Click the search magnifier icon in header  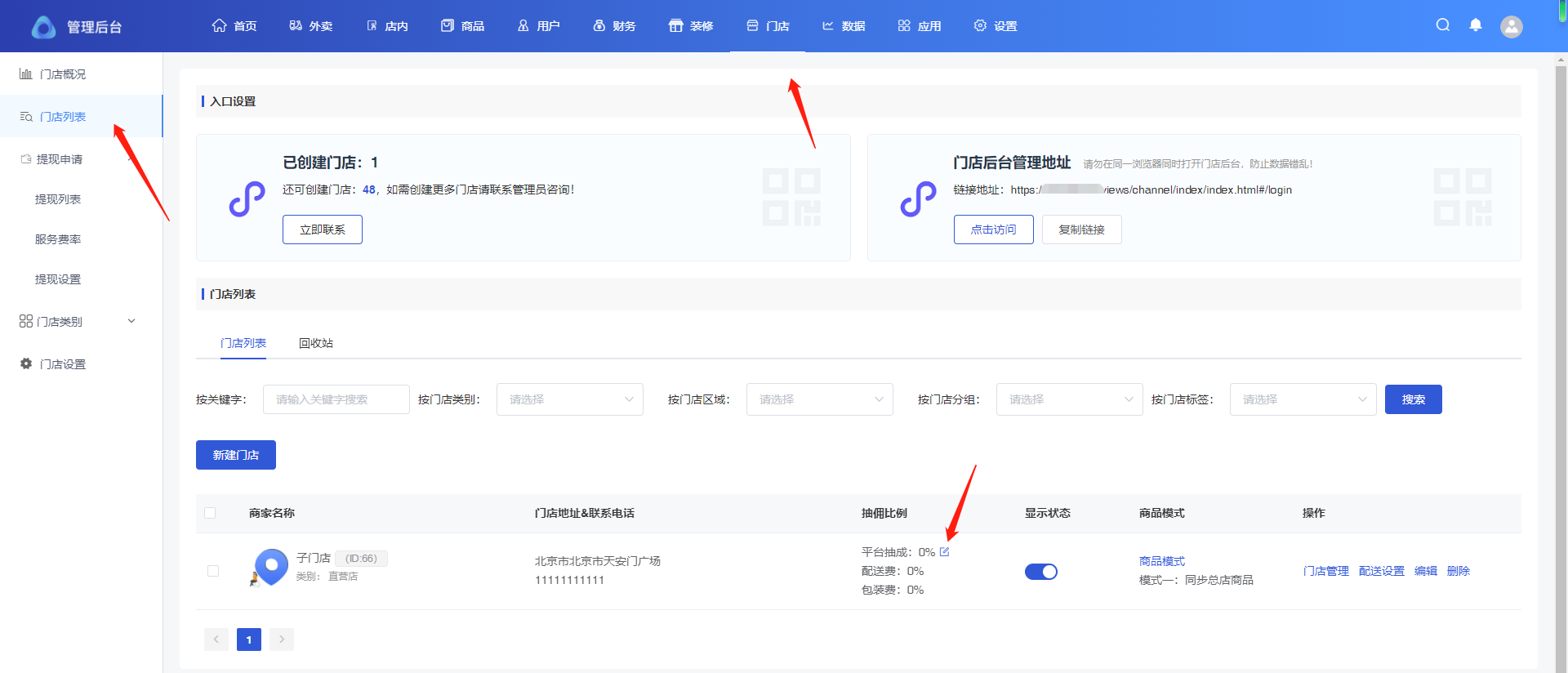[1443, 25]
